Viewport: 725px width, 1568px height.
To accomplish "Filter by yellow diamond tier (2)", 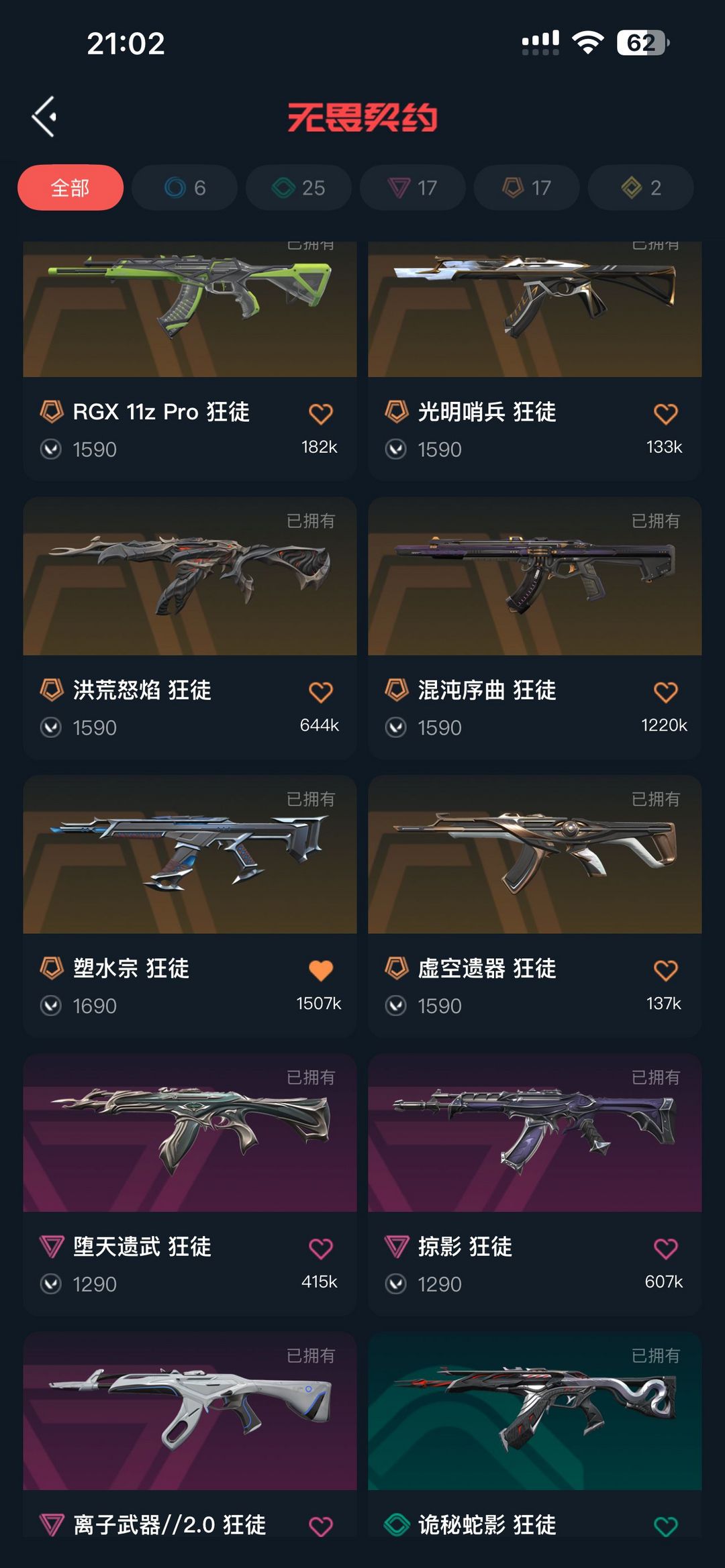I will tap(641, 187).
